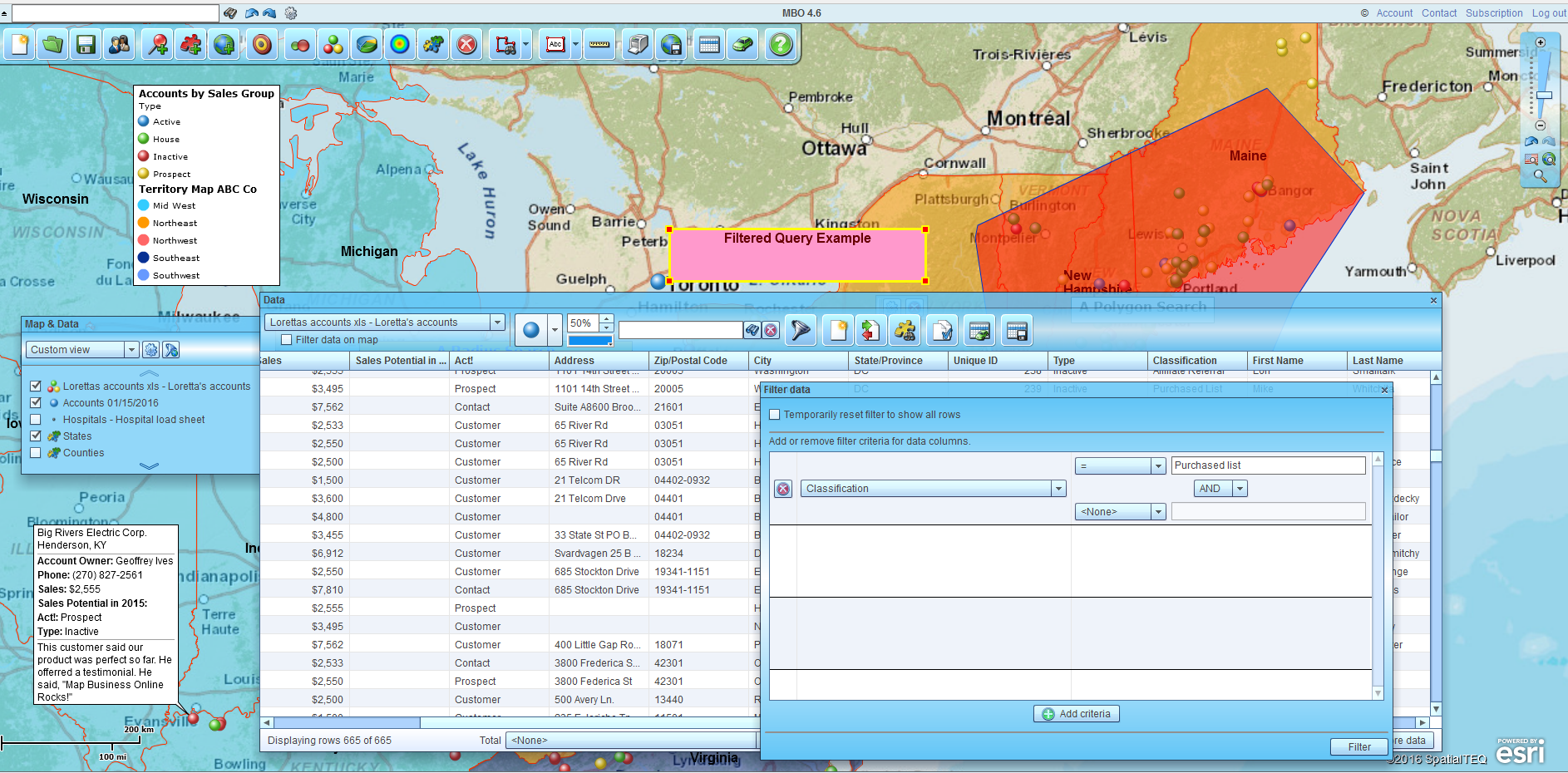Open the territory puzzle pieces tool
This screenshot has width=1568, height=773.
433,44
